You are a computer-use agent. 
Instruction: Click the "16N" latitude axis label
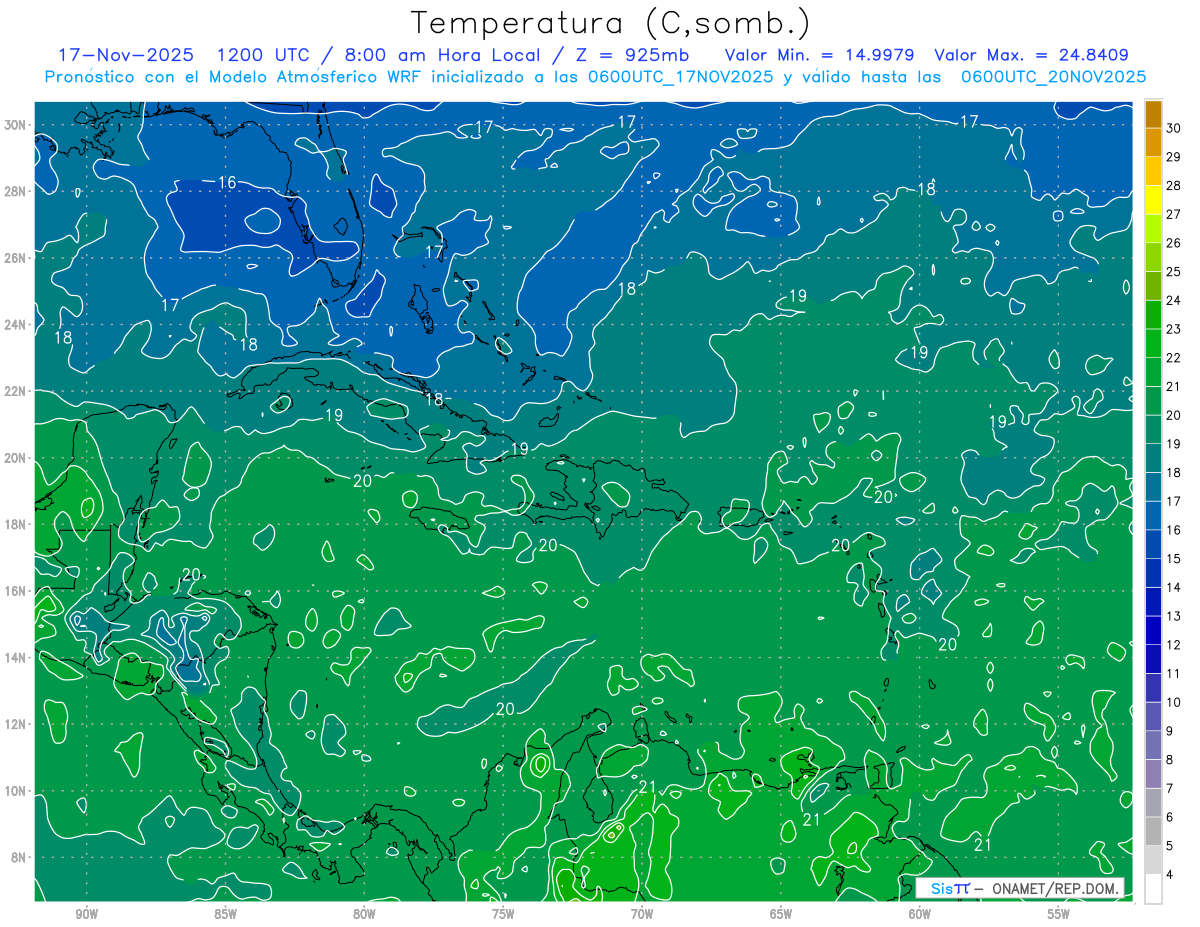[x=16, y=591]
